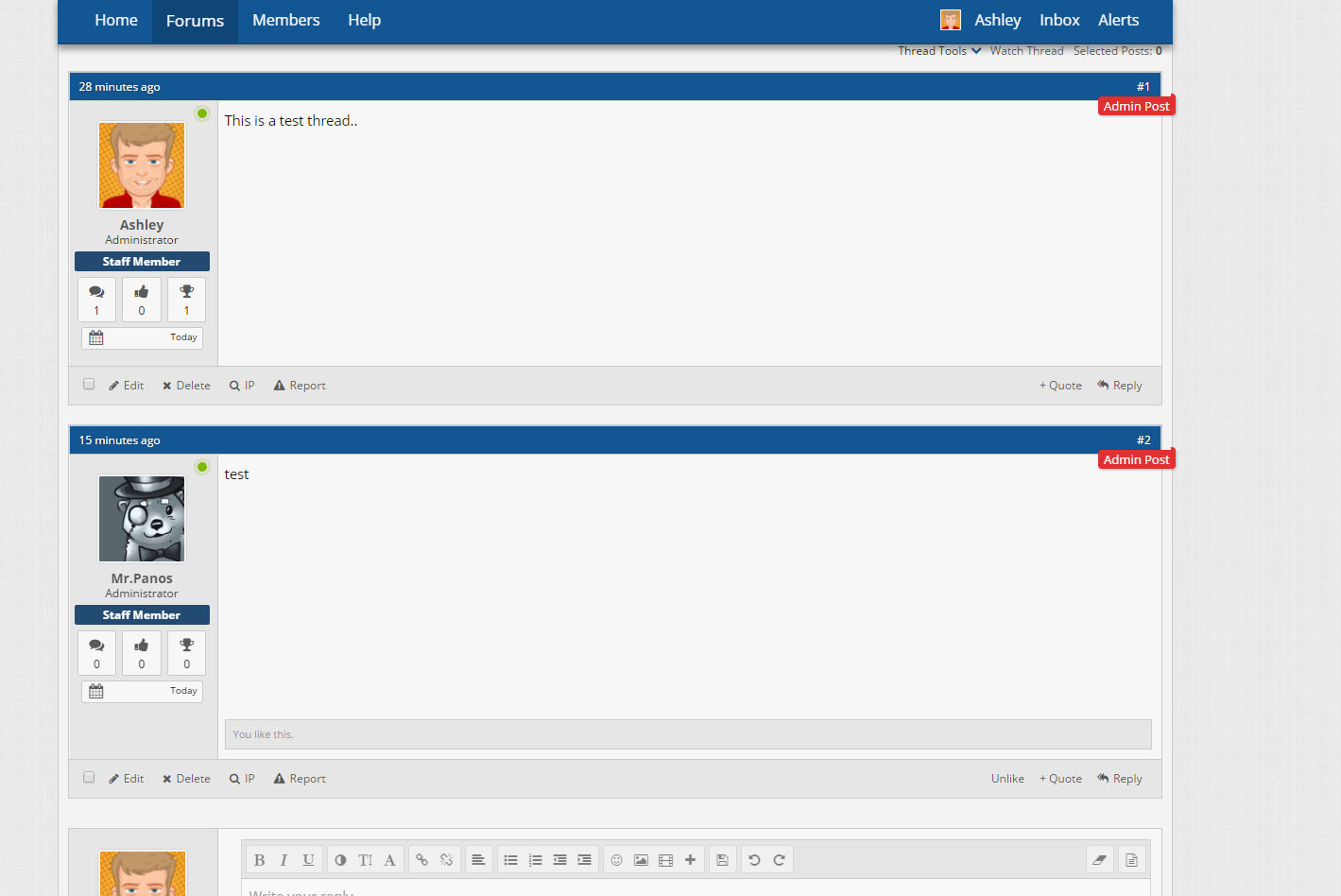Open the Inbox from the top bar
Image resolution: width=1341 pixels, height=896 pixels.
[x=1059, y=21]
